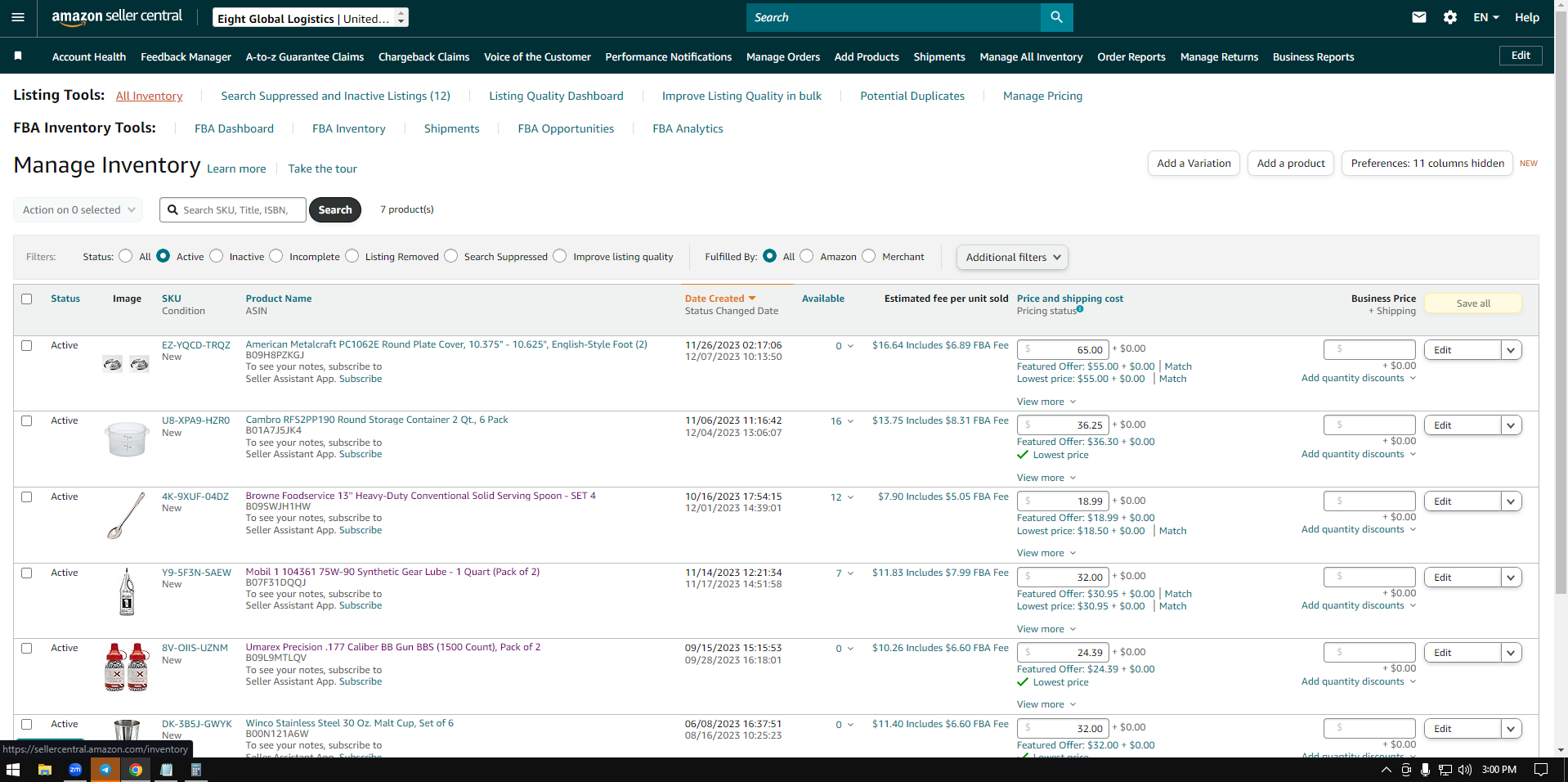Viewport: 1568px width, 782px height.
Task: Open Account Health in navigation bar
Action: [x=89, y=56]
